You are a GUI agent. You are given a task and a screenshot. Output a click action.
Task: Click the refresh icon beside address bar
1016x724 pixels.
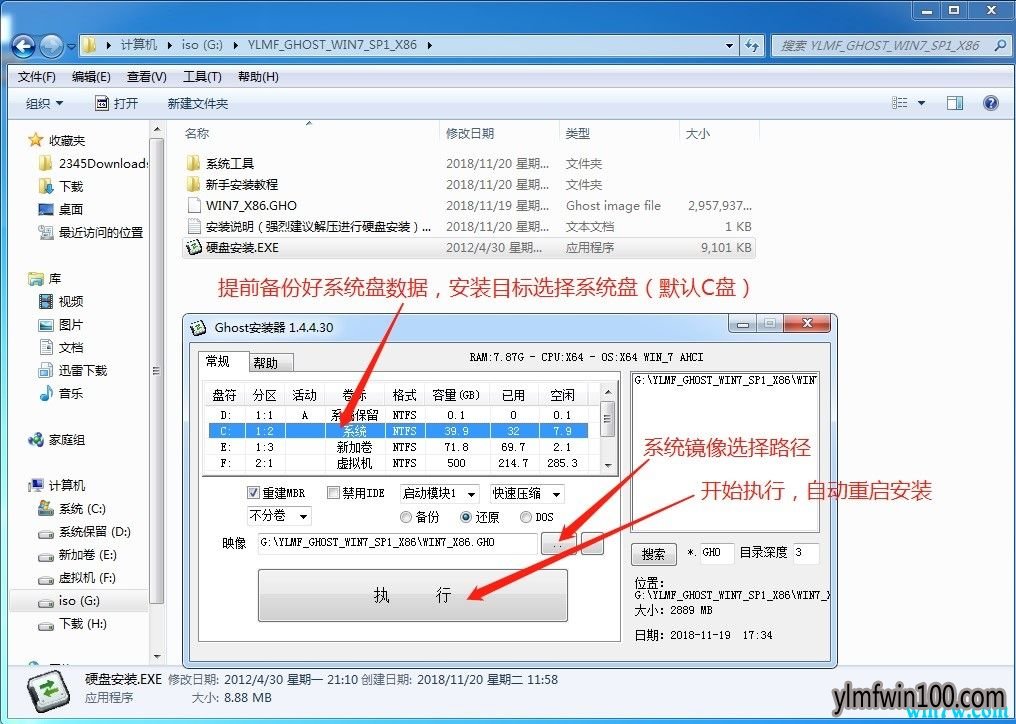752,45
